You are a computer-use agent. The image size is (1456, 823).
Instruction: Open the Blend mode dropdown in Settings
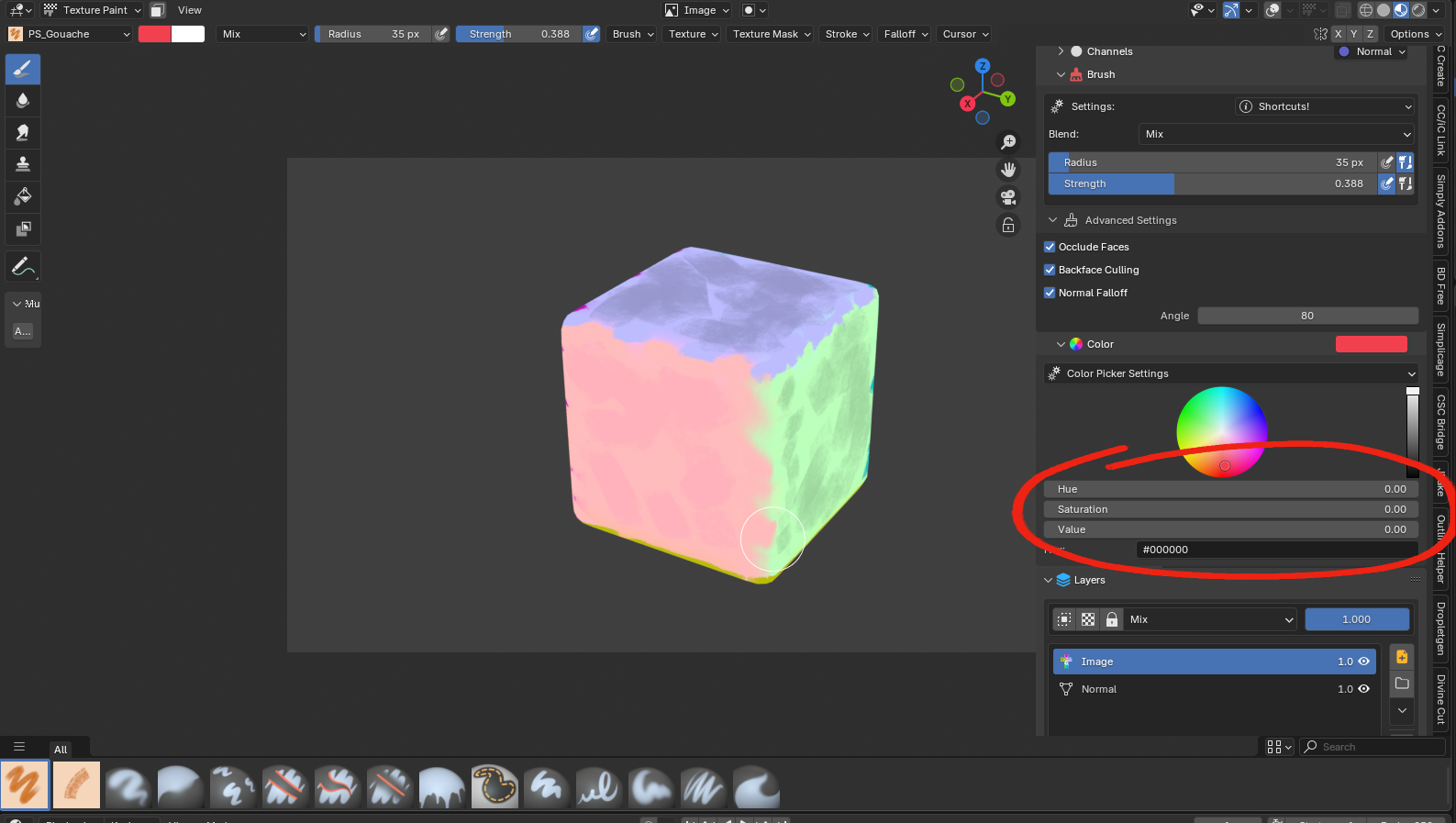[1276, 134]
